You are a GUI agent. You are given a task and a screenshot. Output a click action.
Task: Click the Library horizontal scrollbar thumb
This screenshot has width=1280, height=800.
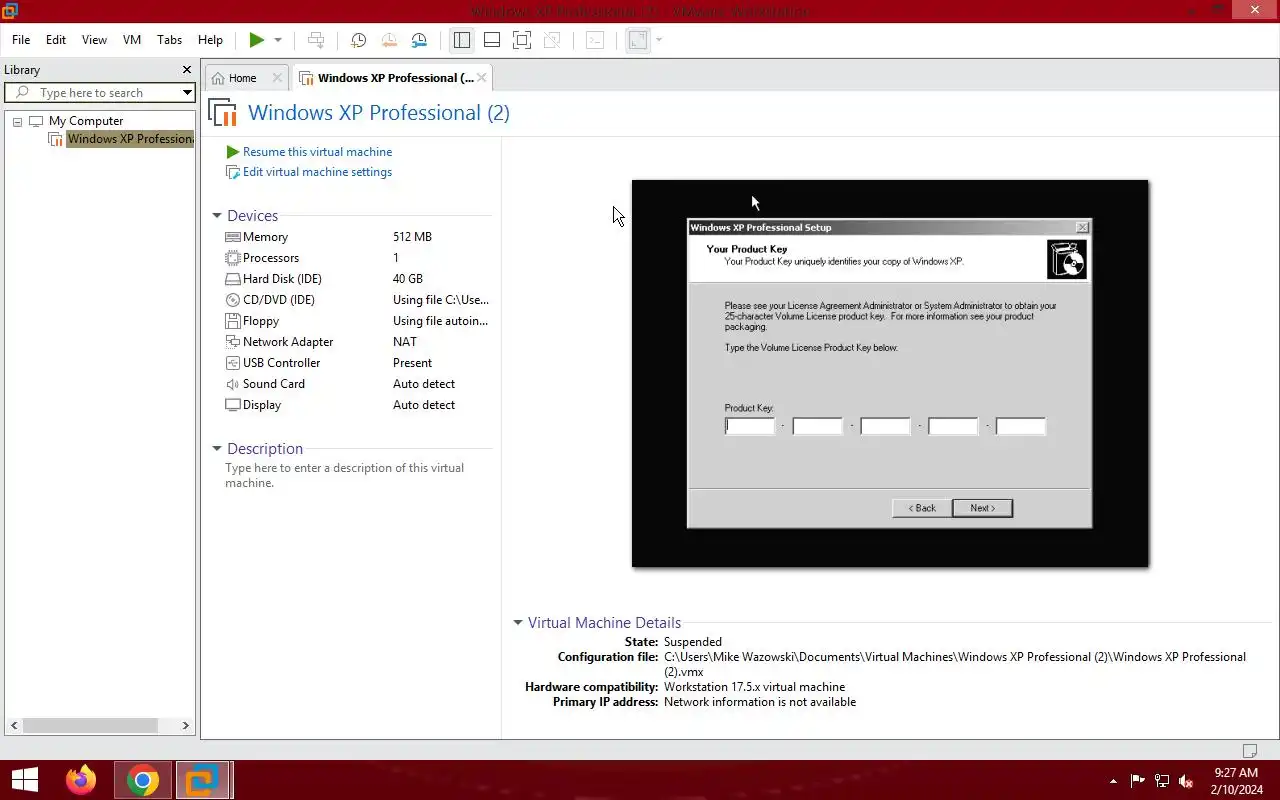pos(90,725)
